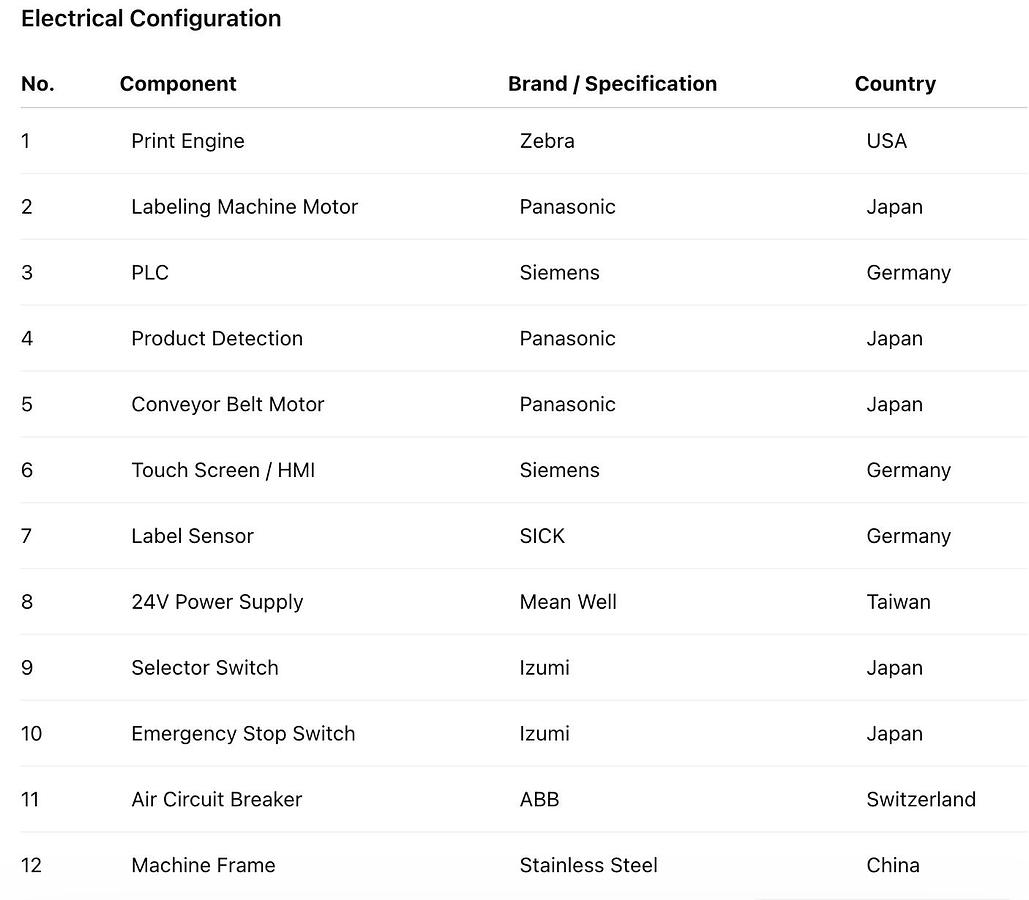Viewport: 1029px width, 900px height.
Task: Click the Stainless Steel specification cell
Action: (588, 865)
